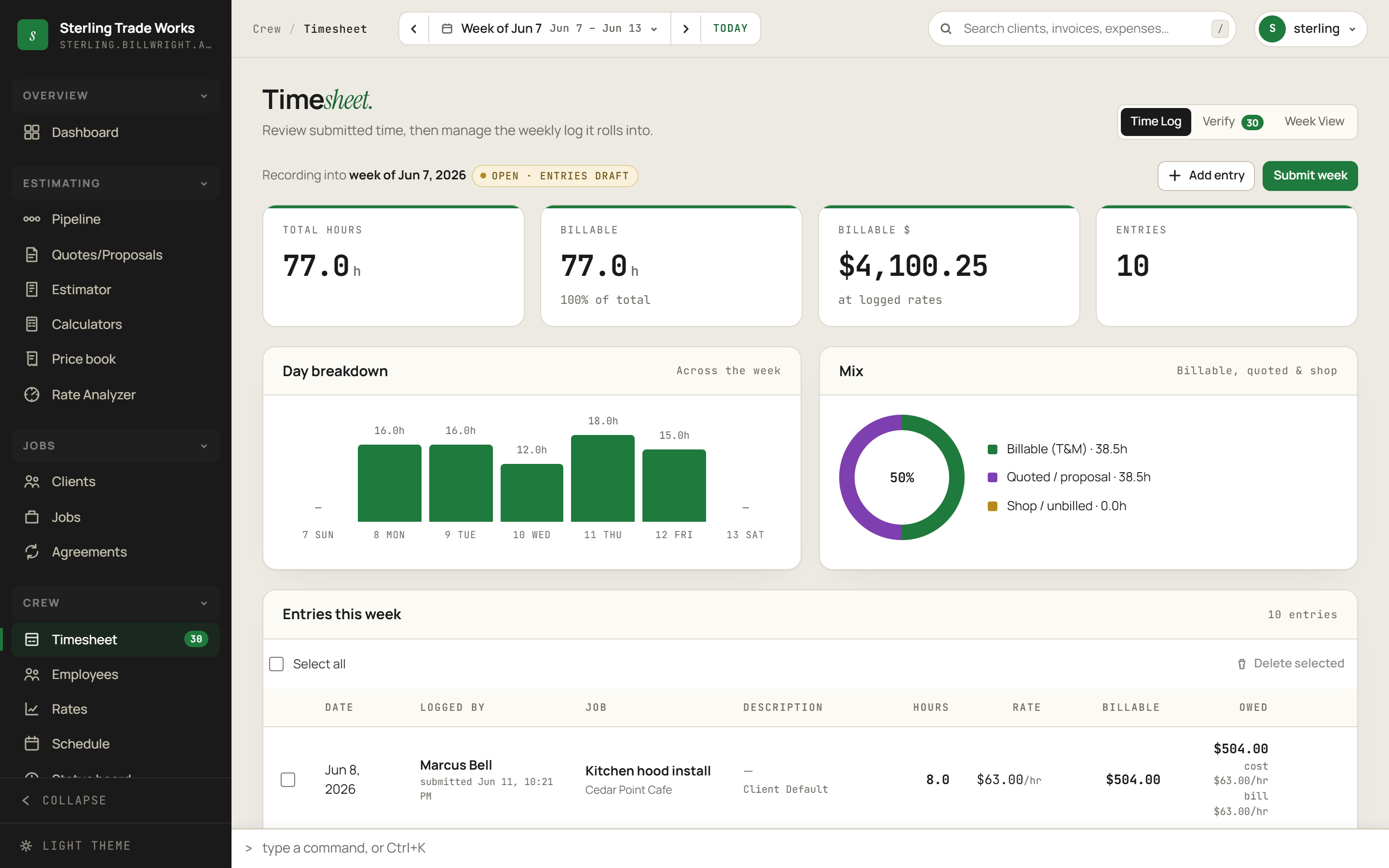Focus the search clients, invoices field
This screenshot has height=868, width=1389.
1081,29
